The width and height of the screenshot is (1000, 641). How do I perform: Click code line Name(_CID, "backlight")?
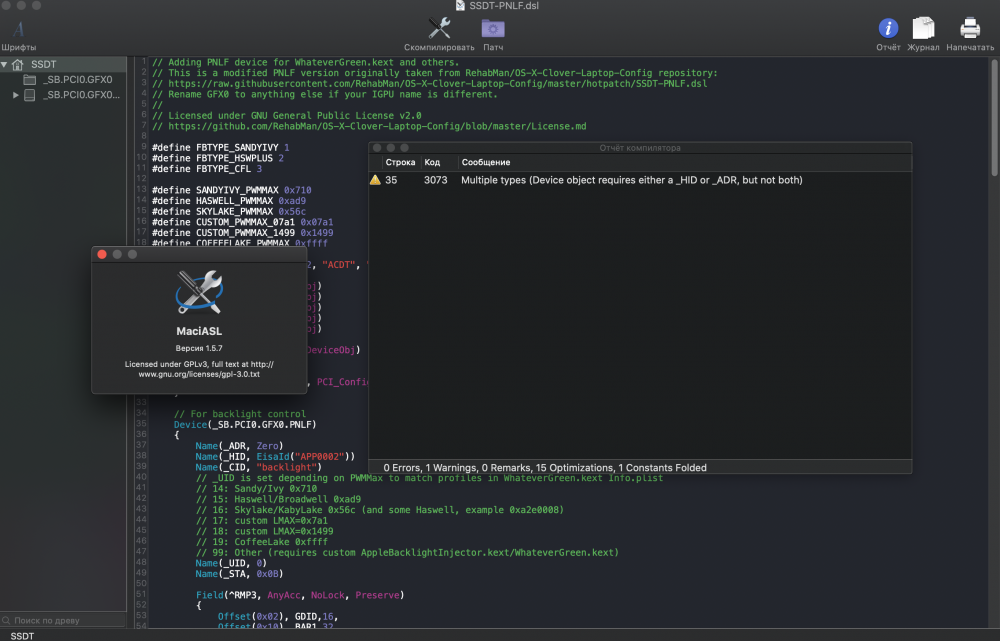pos(258,467)
